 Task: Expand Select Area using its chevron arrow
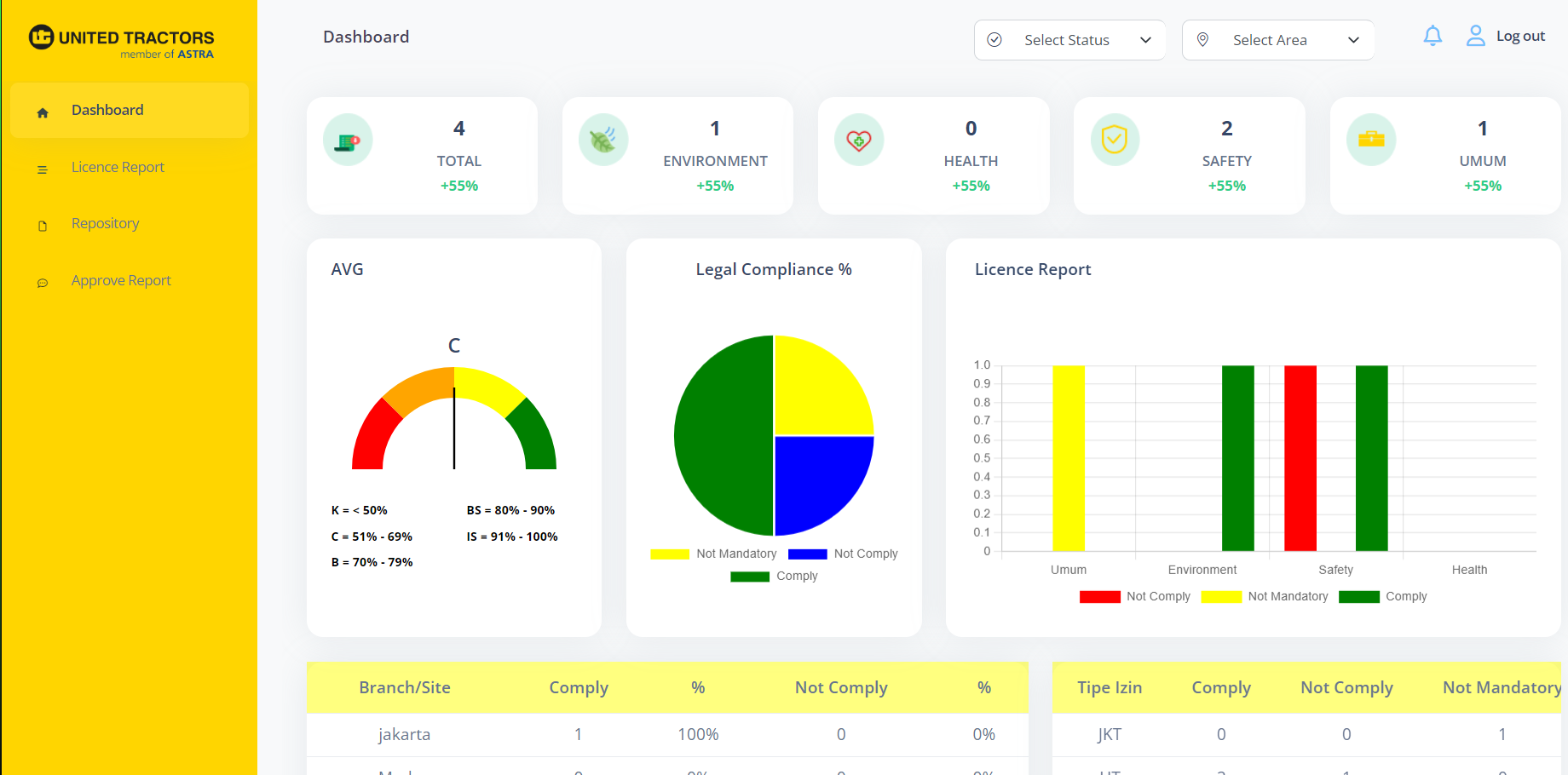1353,40
